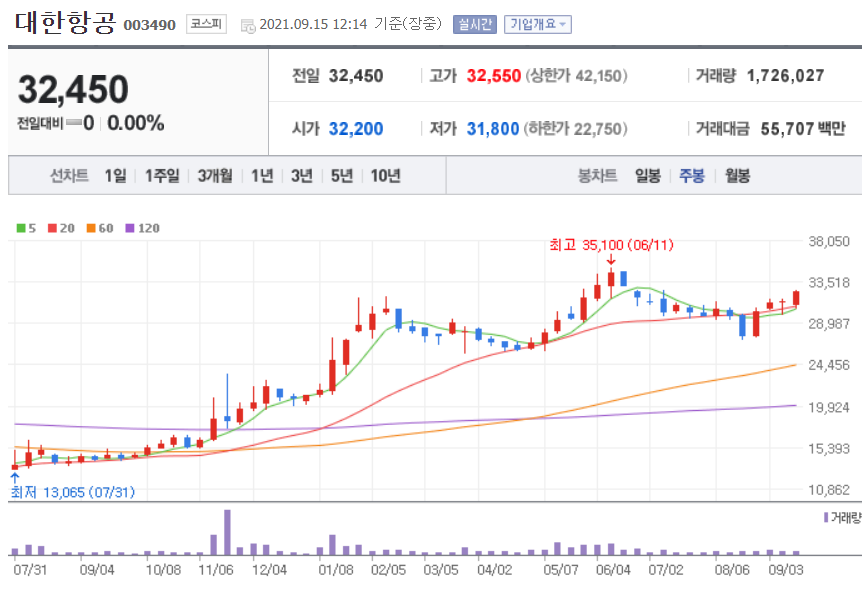This screenshot has width=862, height=594.
Task: Select the 5년 line chart tab
Action: (x=341, y=175)
